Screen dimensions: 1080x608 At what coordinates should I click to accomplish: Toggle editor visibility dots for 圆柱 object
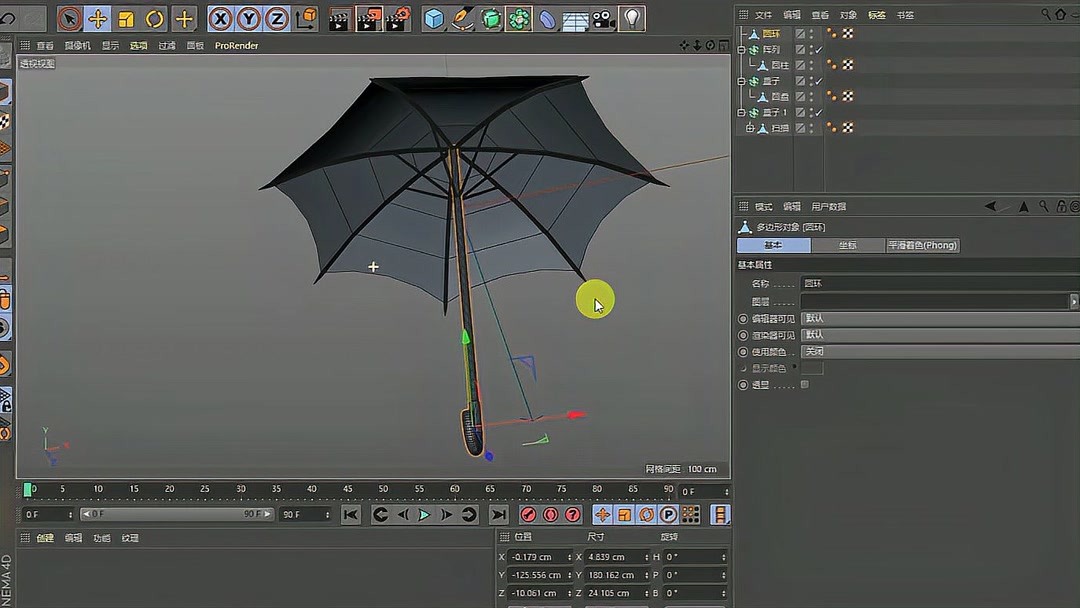point(812,64)
